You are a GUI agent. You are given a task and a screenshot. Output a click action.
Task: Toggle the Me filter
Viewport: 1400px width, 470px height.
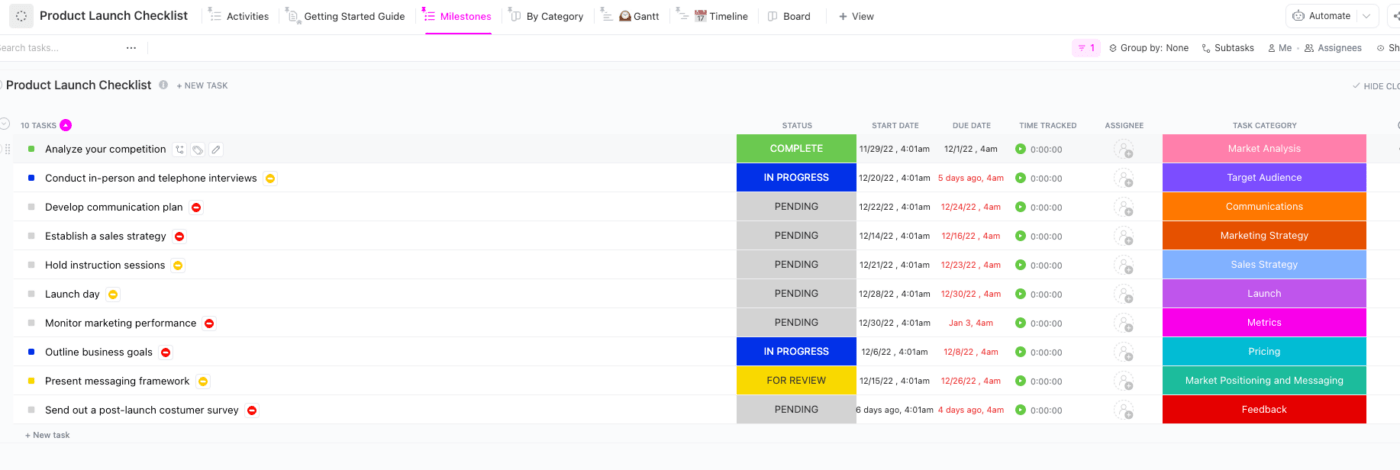click(1279, 48)
